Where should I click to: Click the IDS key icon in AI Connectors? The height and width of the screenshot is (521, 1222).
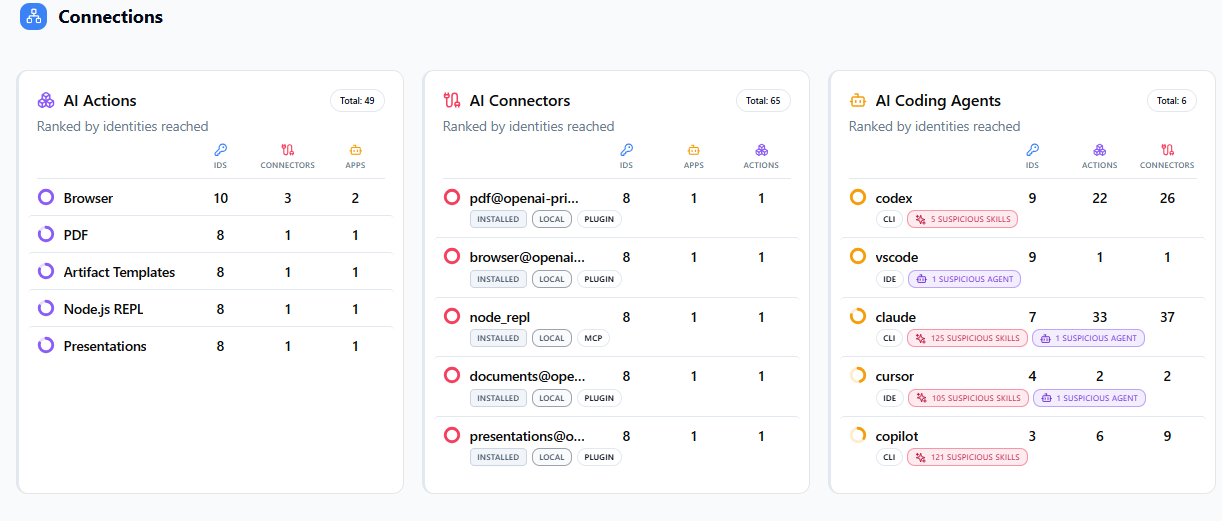(x=626, y=150)
